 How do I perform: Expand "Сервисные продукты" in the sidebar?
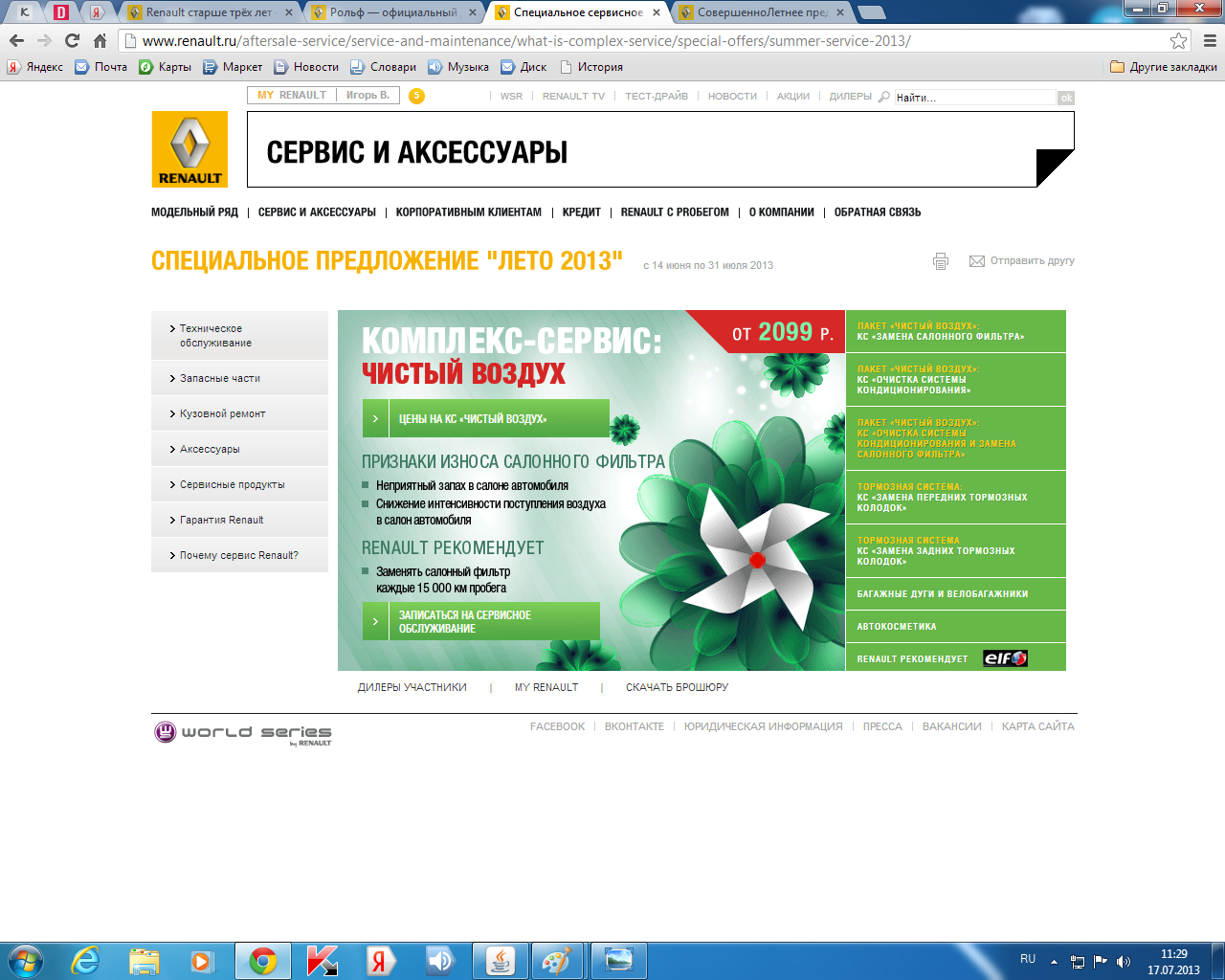pyautogui.click(x=239, y=484)
